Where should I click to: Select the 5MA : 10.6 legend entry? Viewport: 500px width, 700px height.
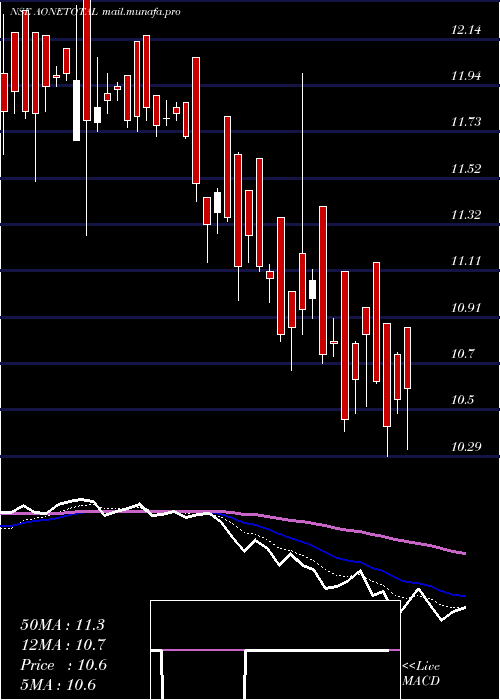pyautogui.click(x=58, y=685)
